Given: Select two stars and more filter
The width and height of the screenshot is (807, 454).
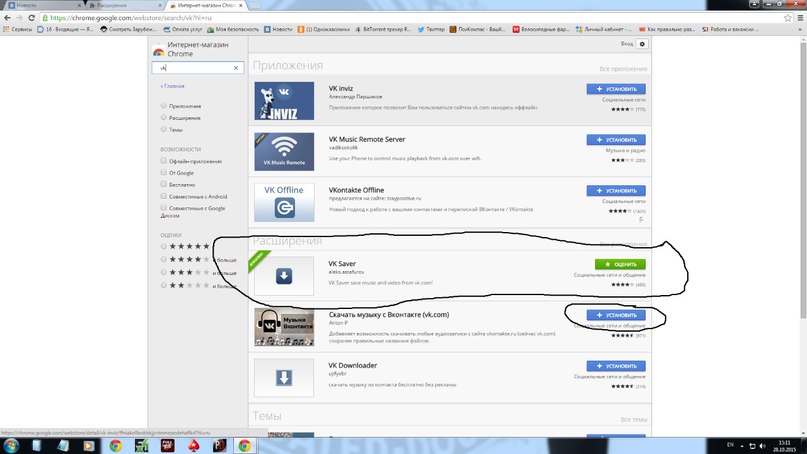Looking at the screenshot, I should (164, 285).
